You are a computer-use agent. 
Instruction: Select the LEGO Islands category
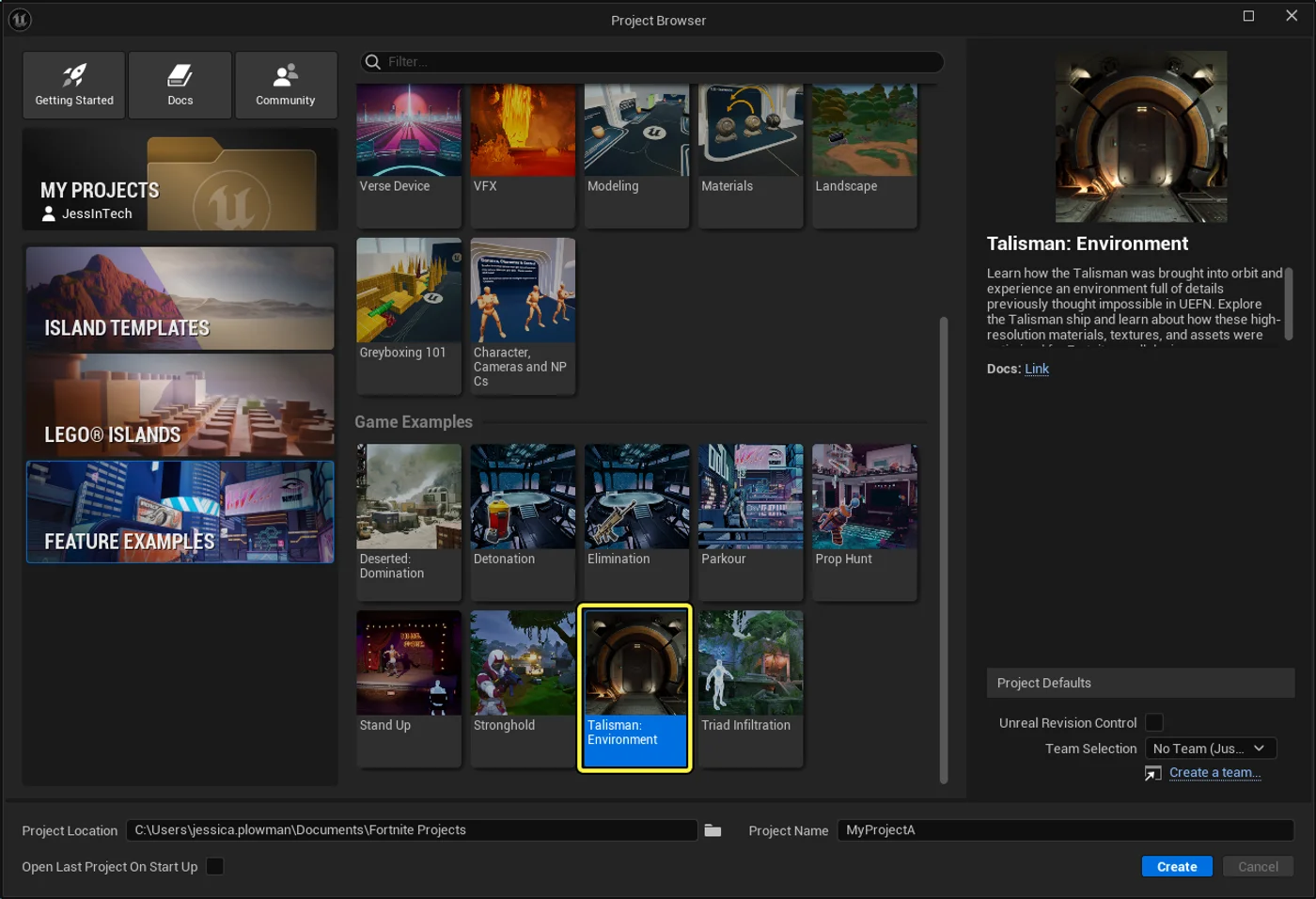point(180,405)
